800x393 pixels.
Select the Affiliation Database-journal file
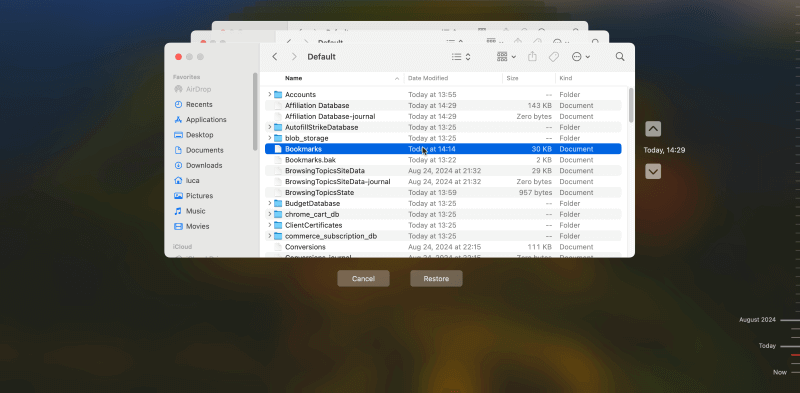click(x=443, y=116)
